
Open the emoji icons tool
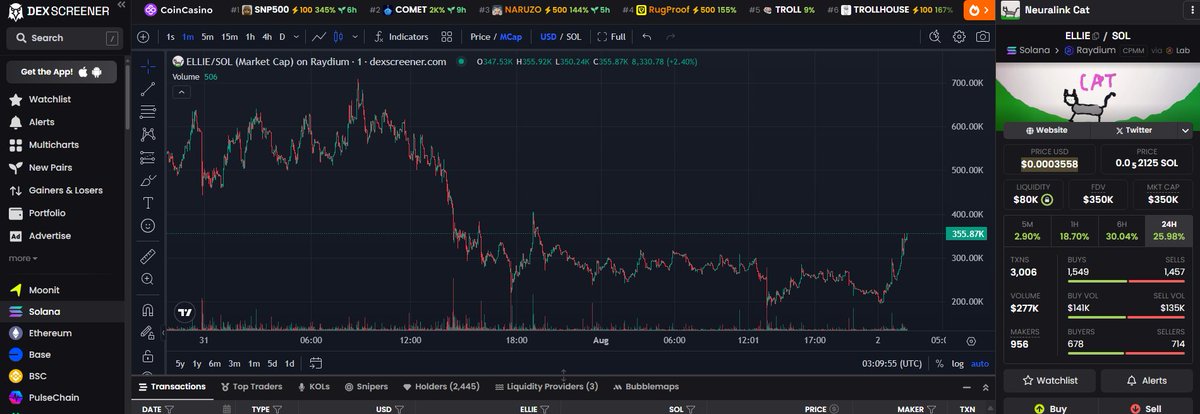(148, 226)
